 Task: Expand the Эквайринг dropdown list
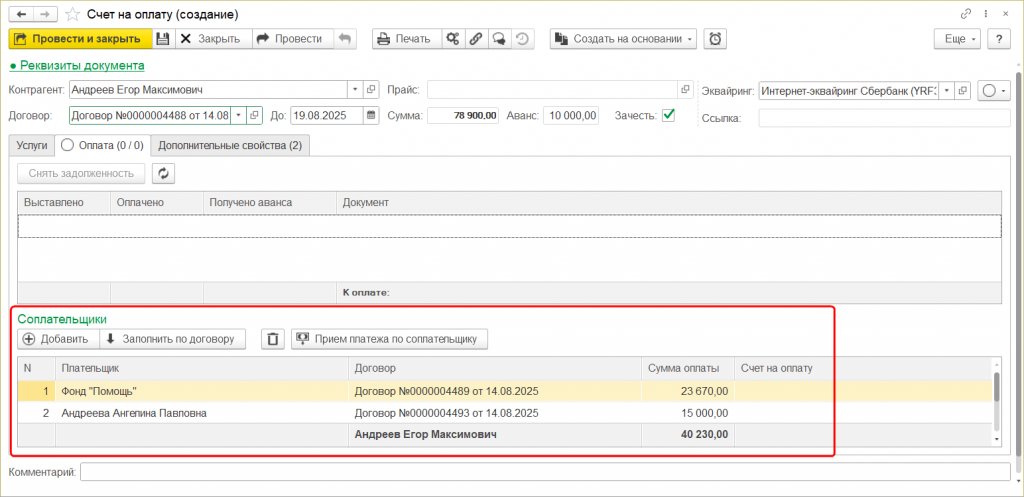click(x=945, y=90)
